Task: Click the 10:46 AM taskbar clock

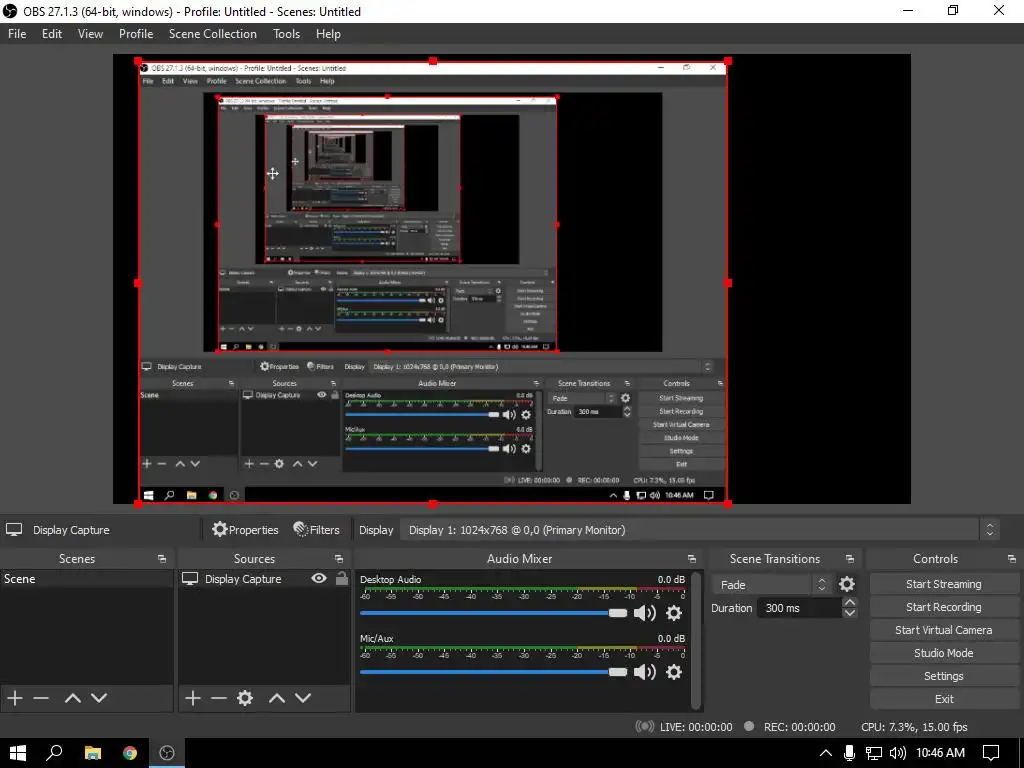Action: (x=940, y=753)
